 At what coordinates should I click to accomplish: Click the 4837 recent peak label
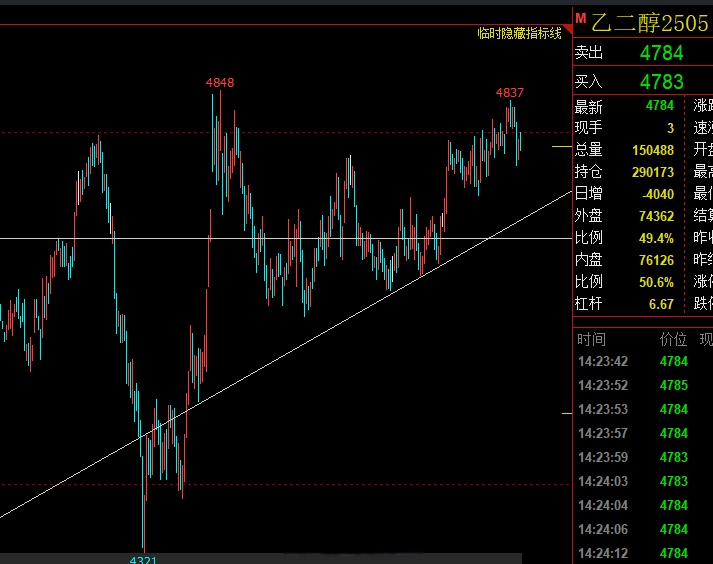[x=510, y=93]
